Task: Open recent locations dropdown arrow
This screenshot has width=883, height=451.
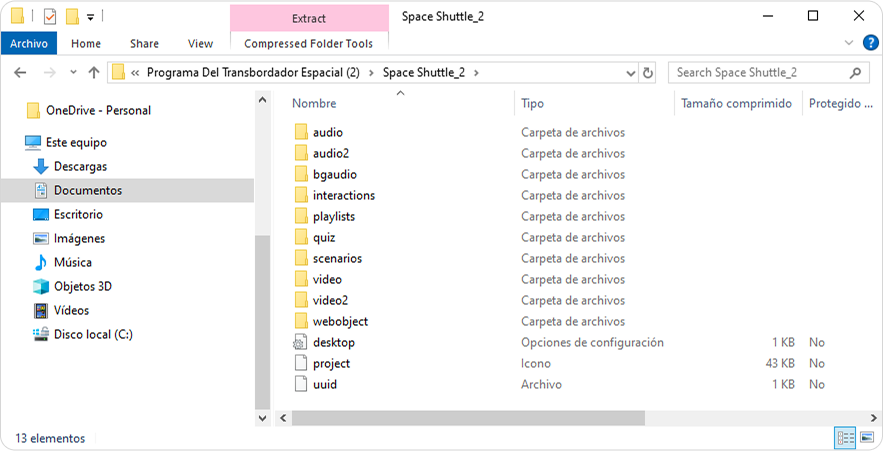Action: click(x=73, y=73)
